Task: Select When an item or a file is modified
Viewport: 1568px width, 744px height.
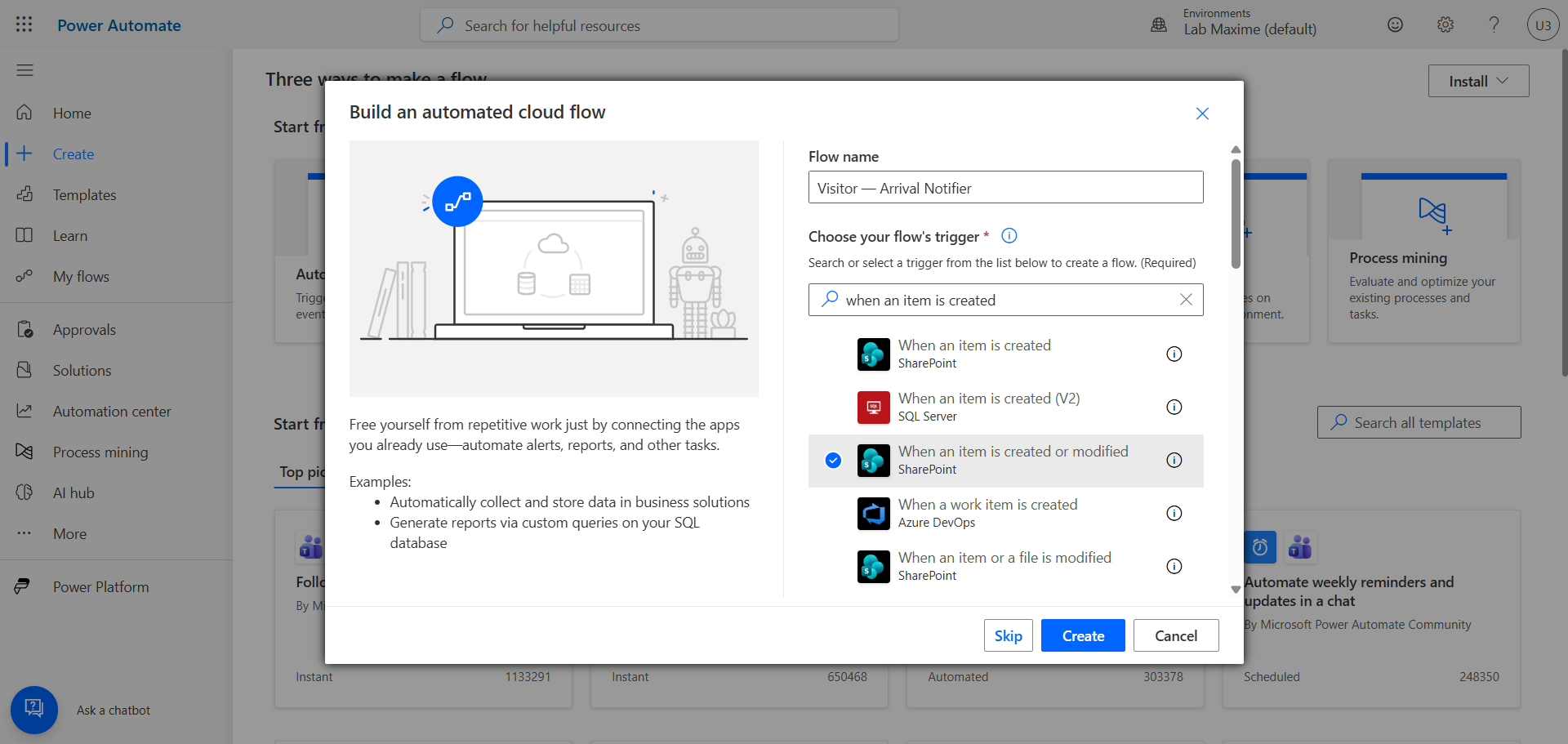Action: point(1005,567)
